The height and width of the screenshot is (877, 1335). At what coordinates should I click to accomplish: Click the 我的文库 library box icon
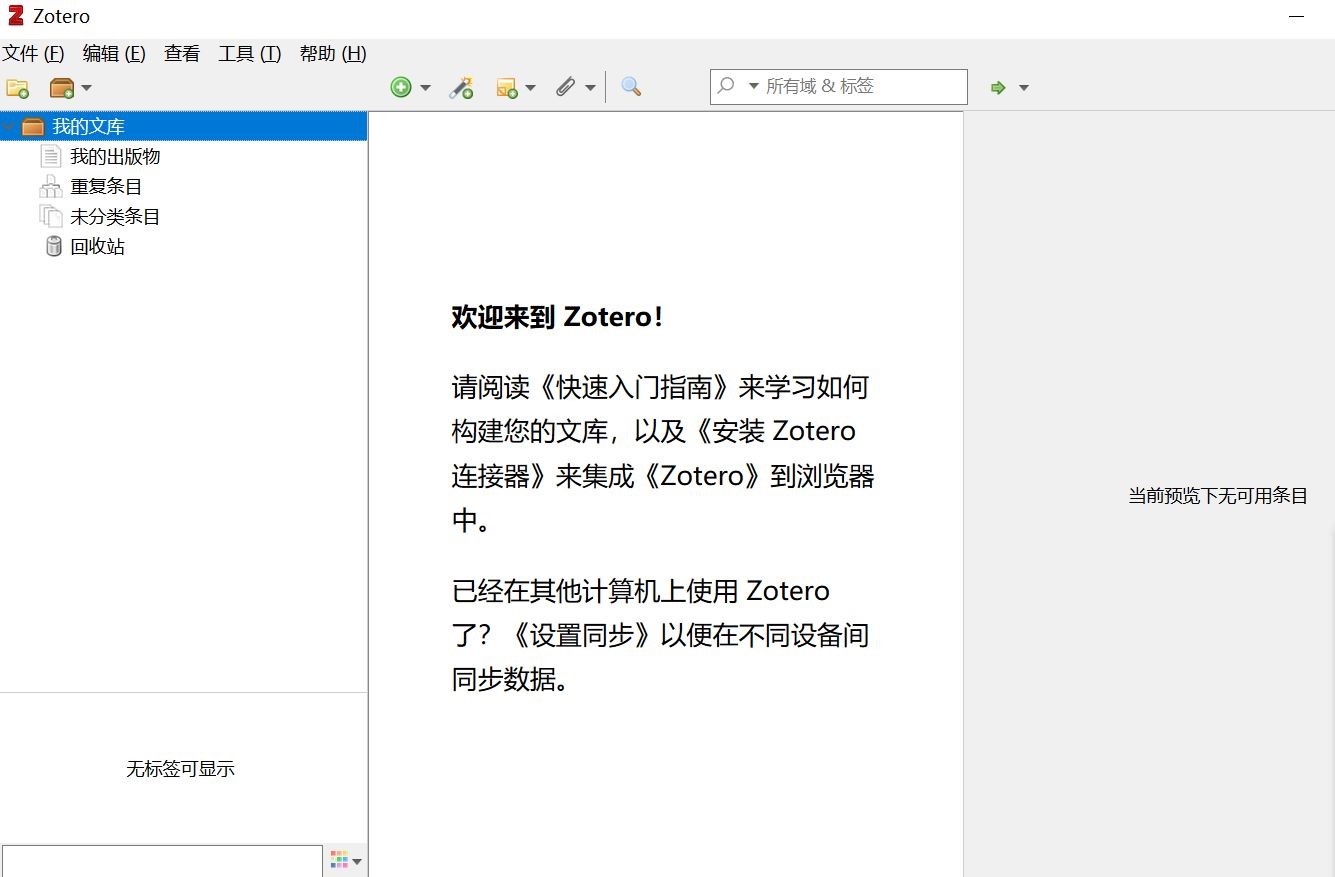[x=33, y=126]
